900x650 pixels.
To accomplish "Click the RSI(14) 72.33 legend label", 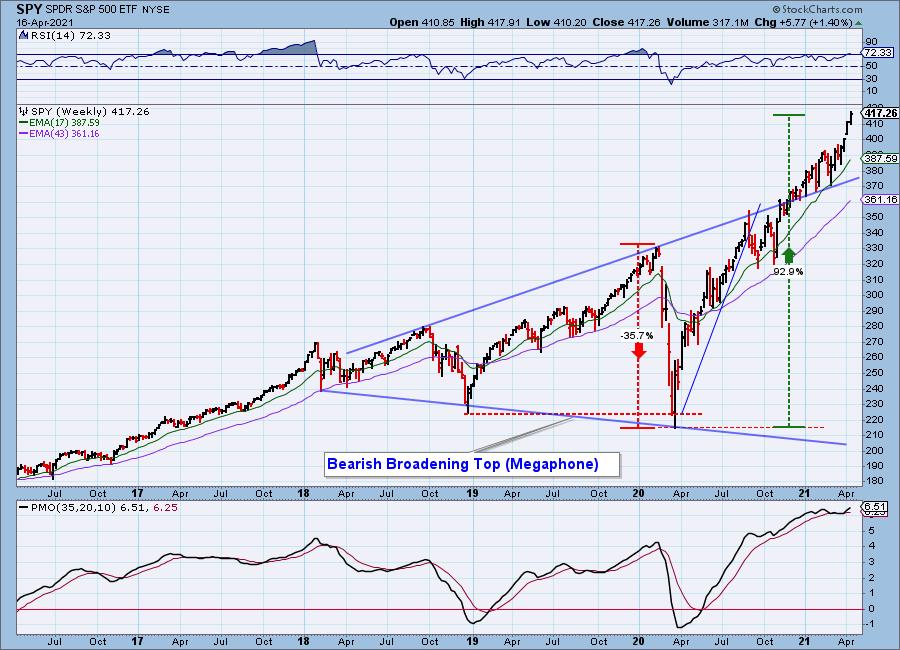I will pos(70,35).
